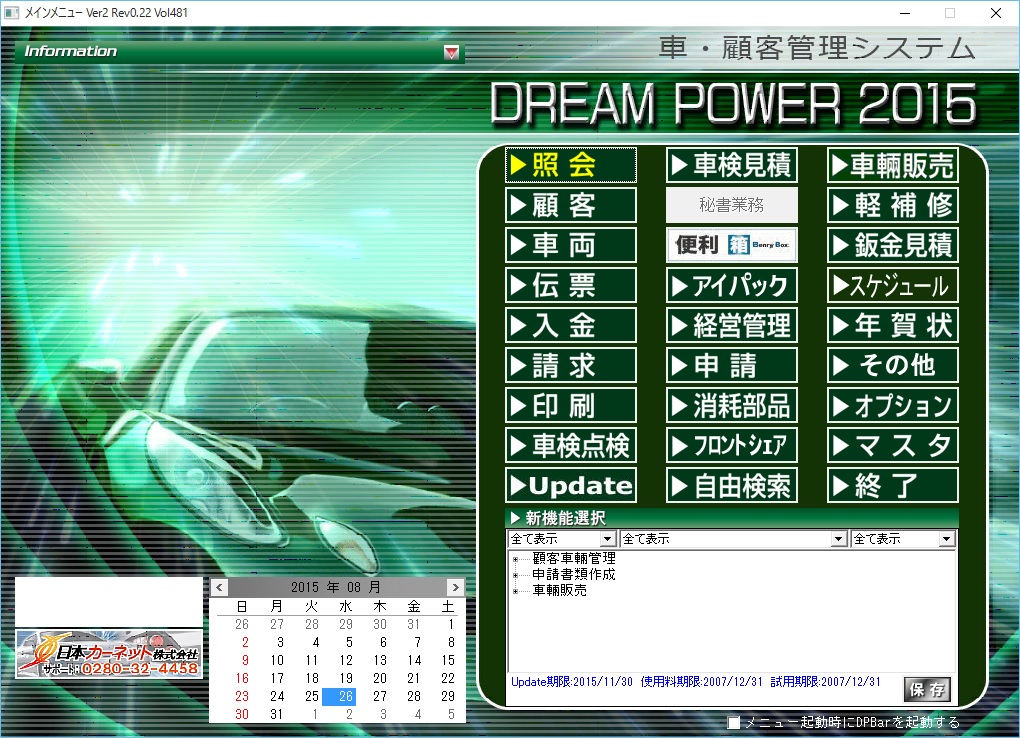Select 車輌販売 in the feature tree
Viewport: 1020px width, 738px height.
(x=559, y=590)
